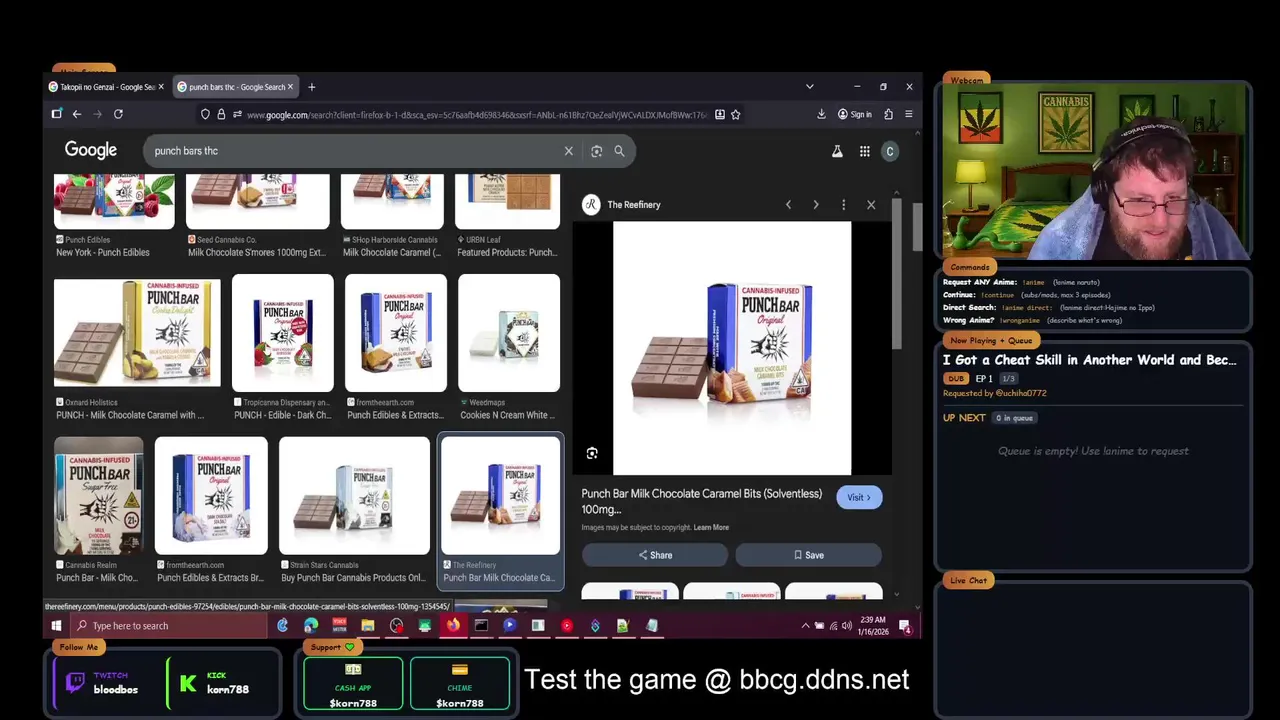Go to next image in preview panel
1280x720 pixels.
(815, 205)
